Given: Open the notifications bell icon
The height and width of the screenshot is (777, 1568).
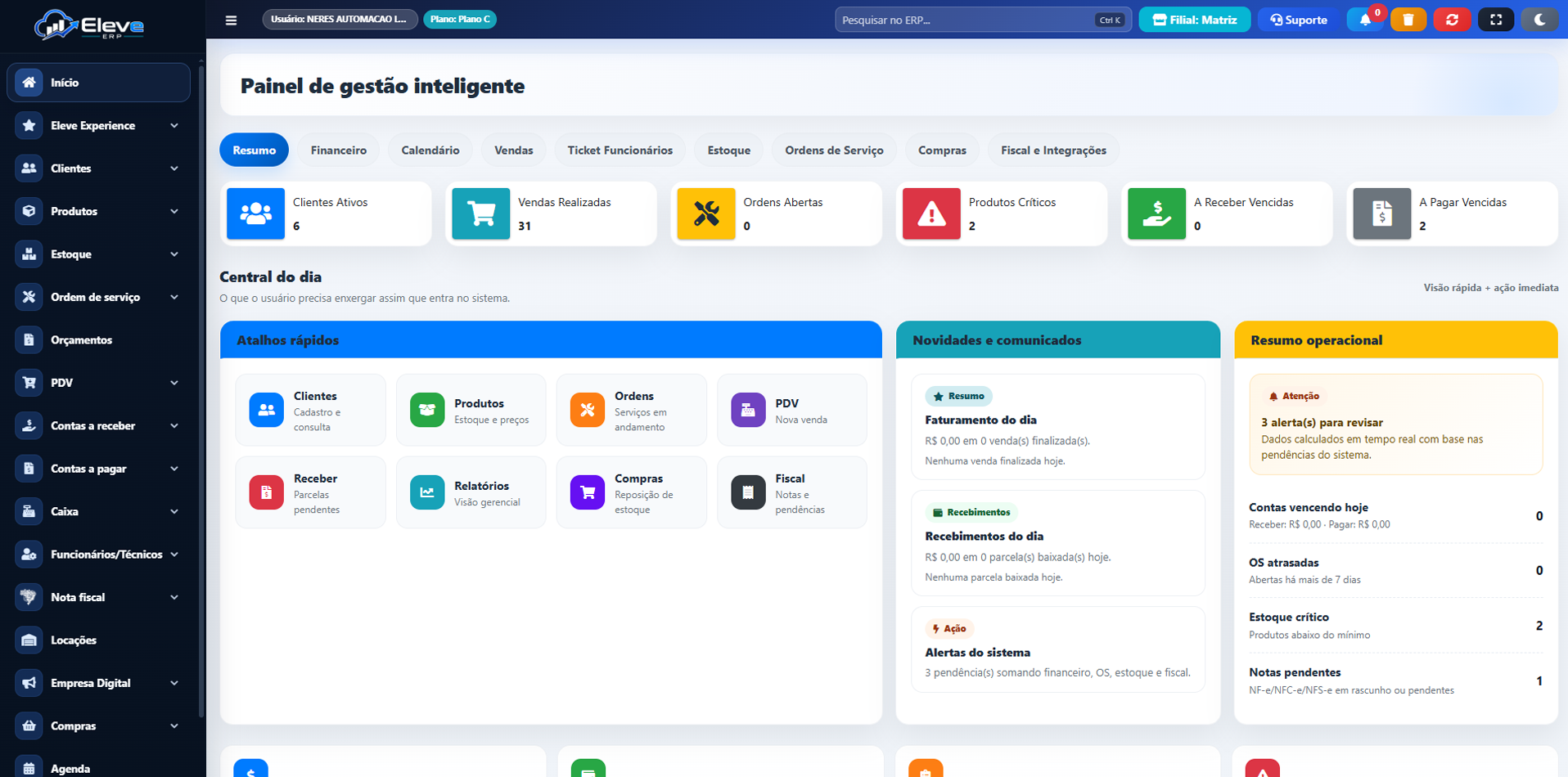Looking at the screenshot, I should (x=1365, y=20).
